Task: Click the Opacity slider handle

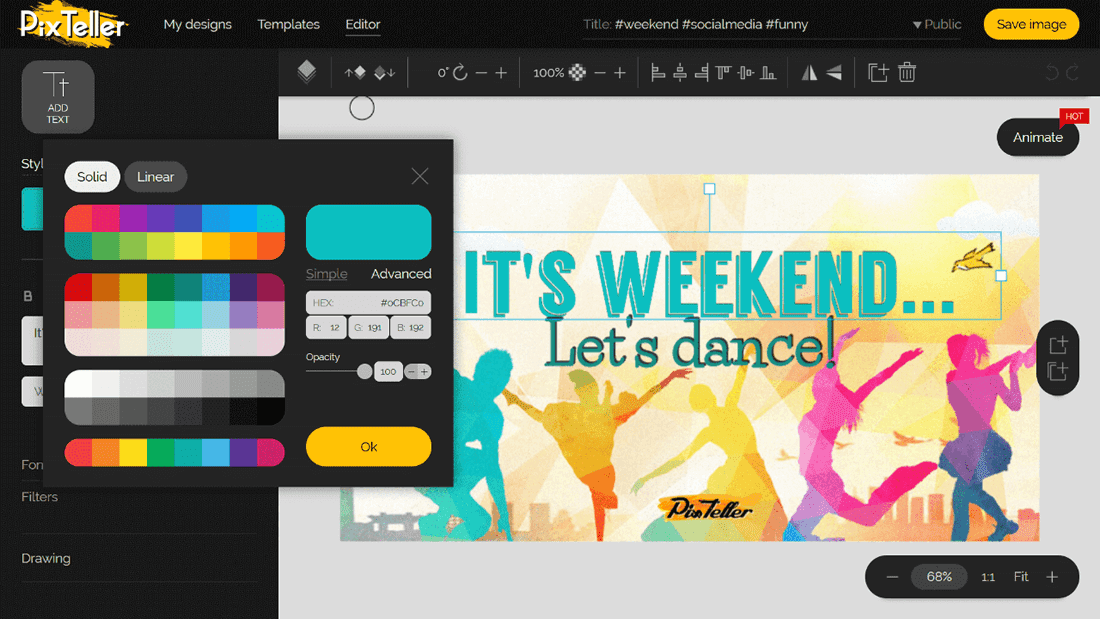Action: [364, 371]
